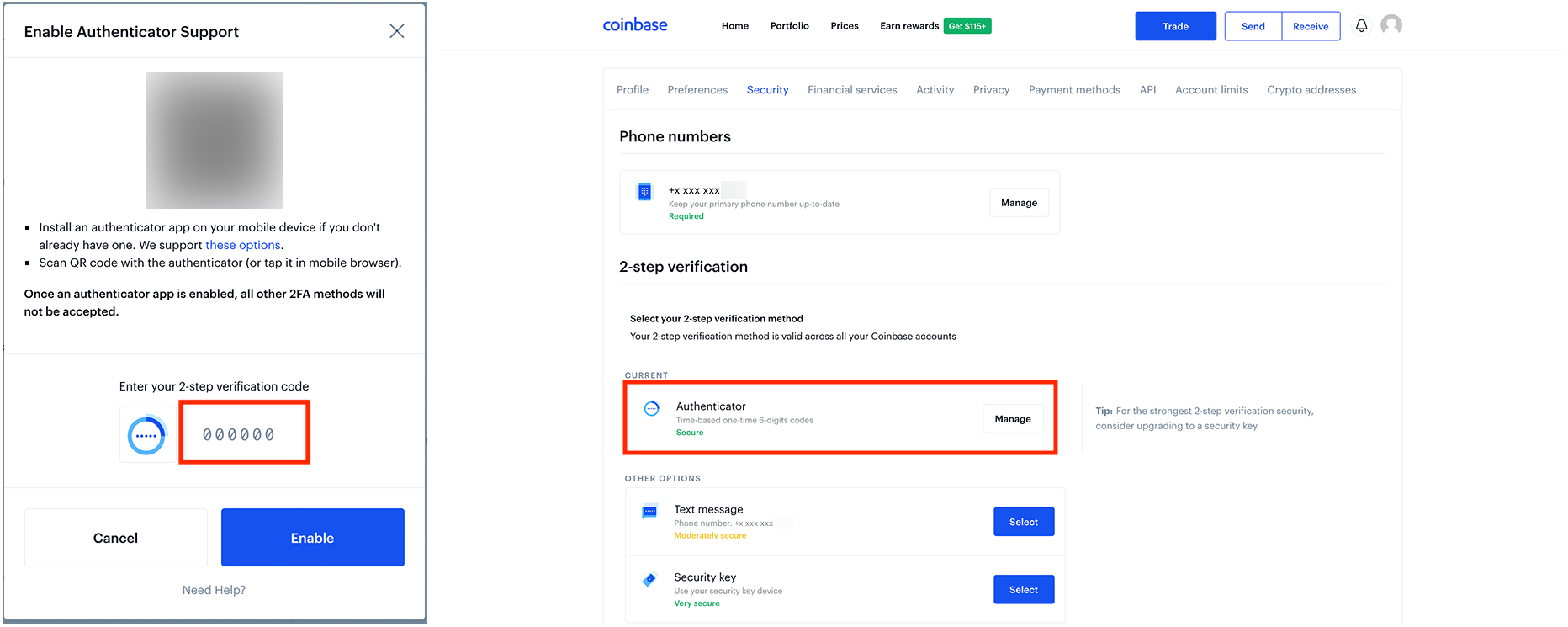Open the Need Help? link
This screenshot has width=1568, height=627.
pos(215,590)
